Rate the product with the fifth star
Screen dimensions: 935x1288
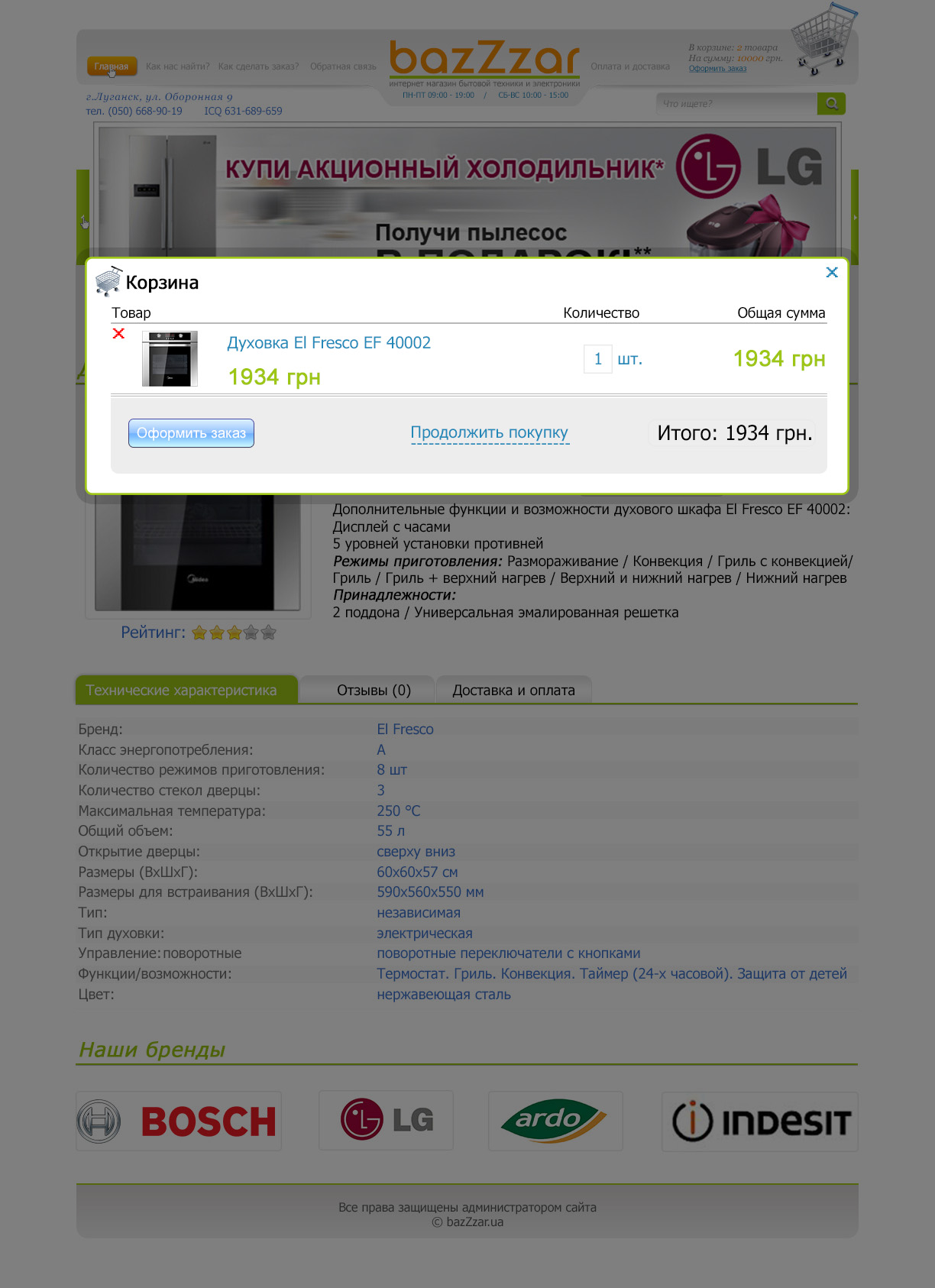pos(268,633)
